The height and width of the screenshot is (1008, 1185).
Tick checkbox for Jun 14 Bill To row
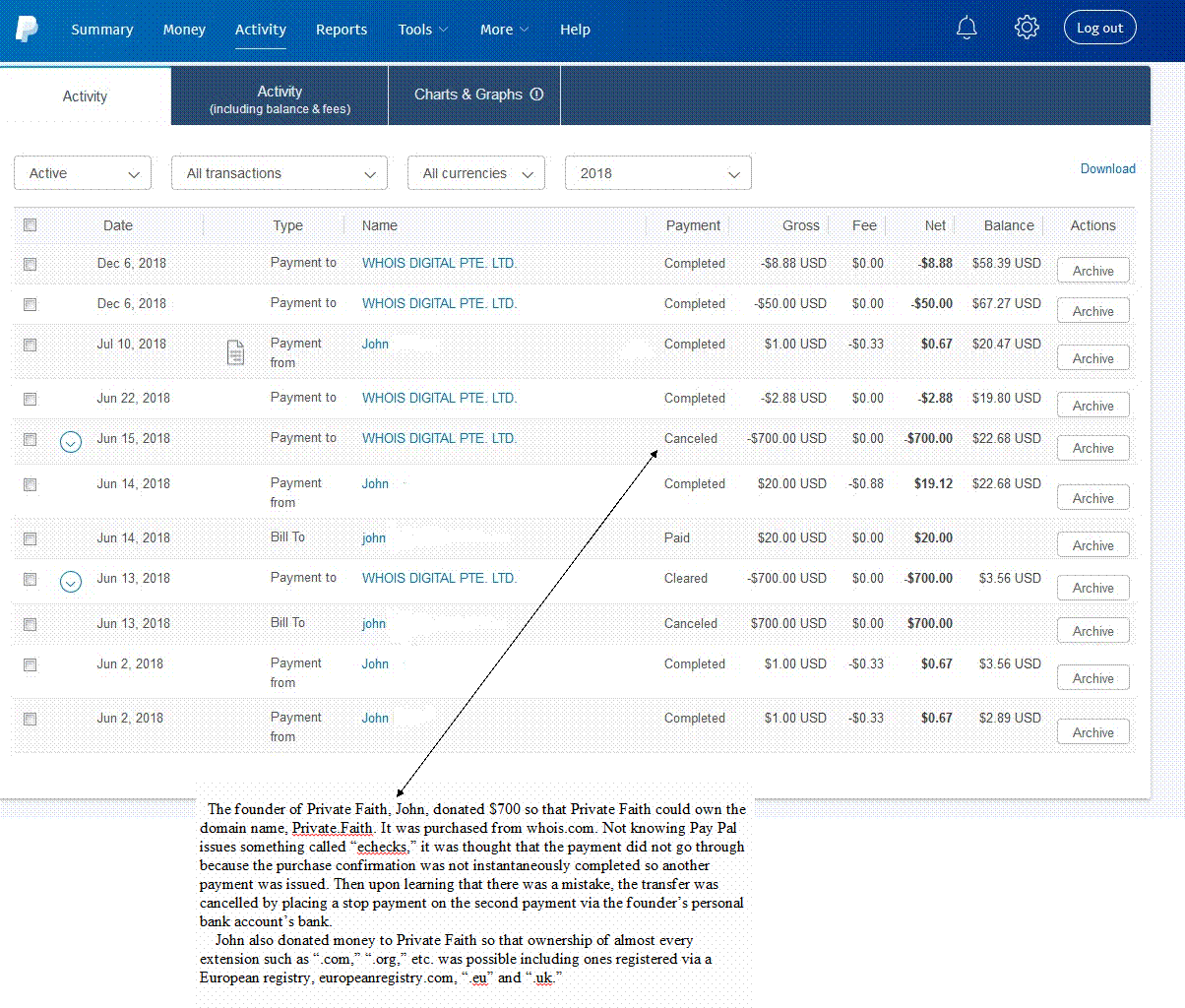tap(31, 538)
